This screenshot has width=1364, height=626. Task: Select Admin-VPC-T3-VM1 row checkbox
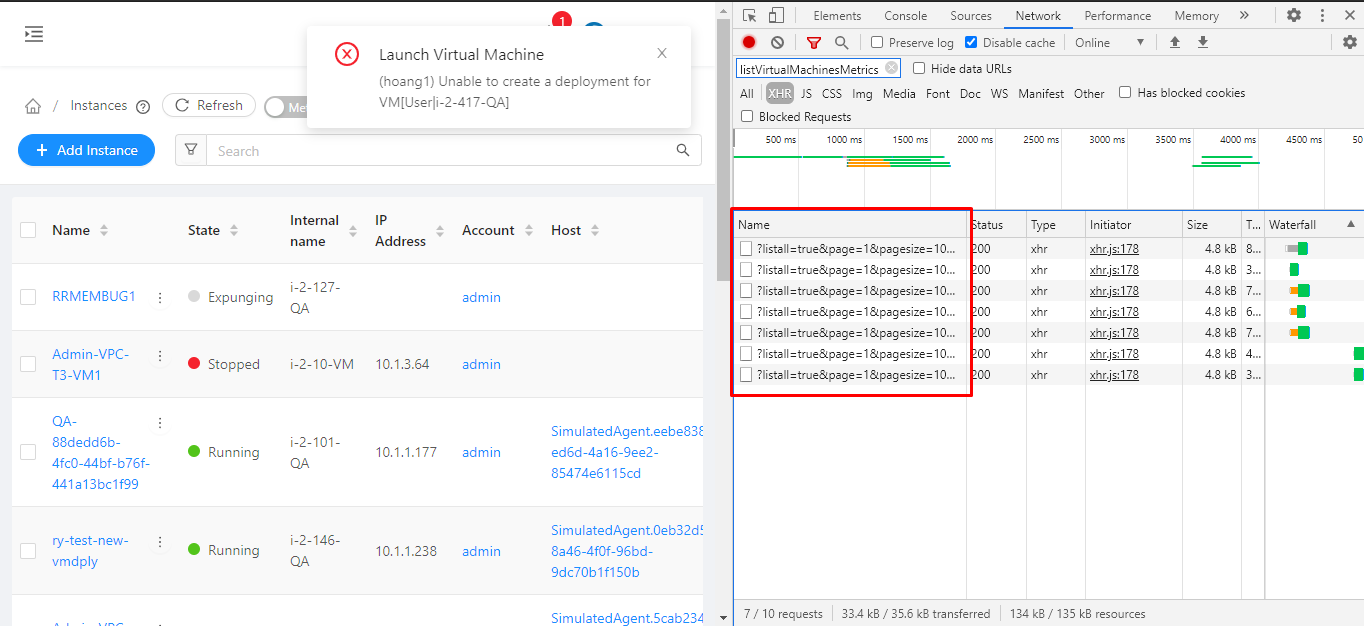(x=28, y=364)
